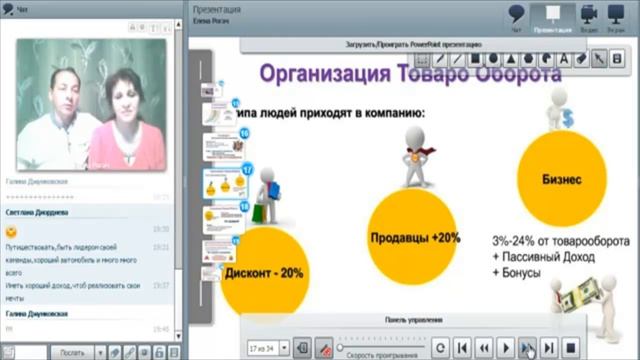This screenshot has width=640, height=360.
Task: Select the triangle shape tool
Action: [511, 60]
